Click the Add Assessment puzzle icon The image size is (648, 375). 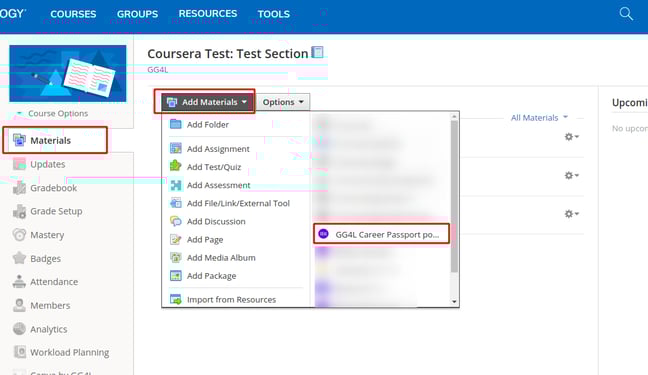[x=176, y=185]
